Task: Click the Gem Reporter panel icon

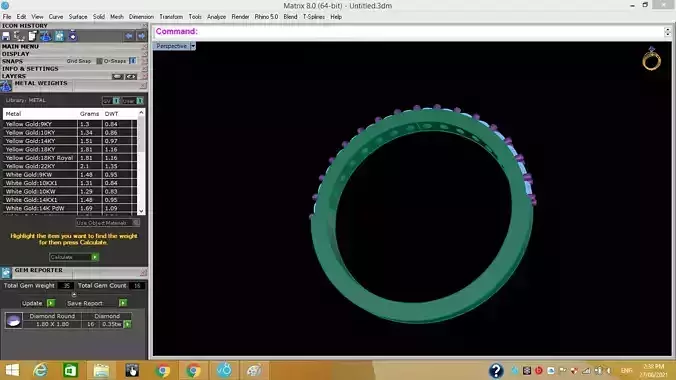Action: point(6,273)
